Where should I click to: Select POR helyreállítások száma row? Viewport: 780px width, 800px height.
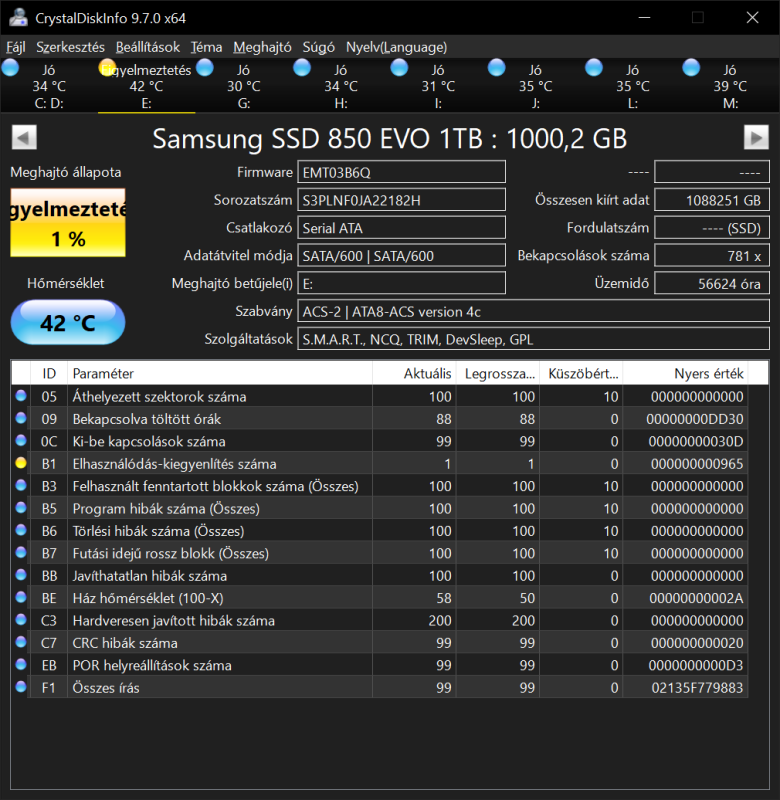click(380, 665)
